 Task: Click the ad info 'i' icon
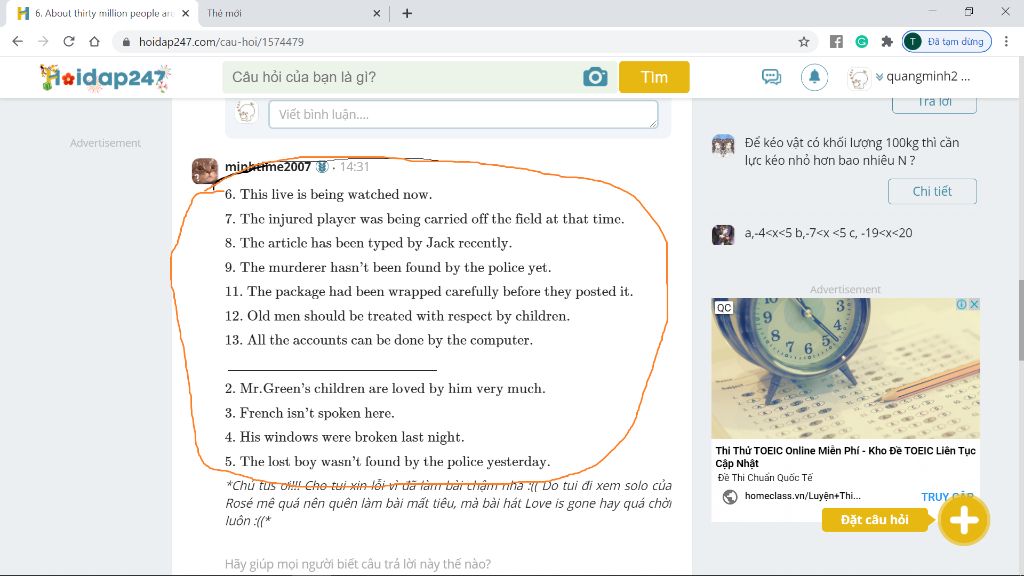tap(962, 304)
